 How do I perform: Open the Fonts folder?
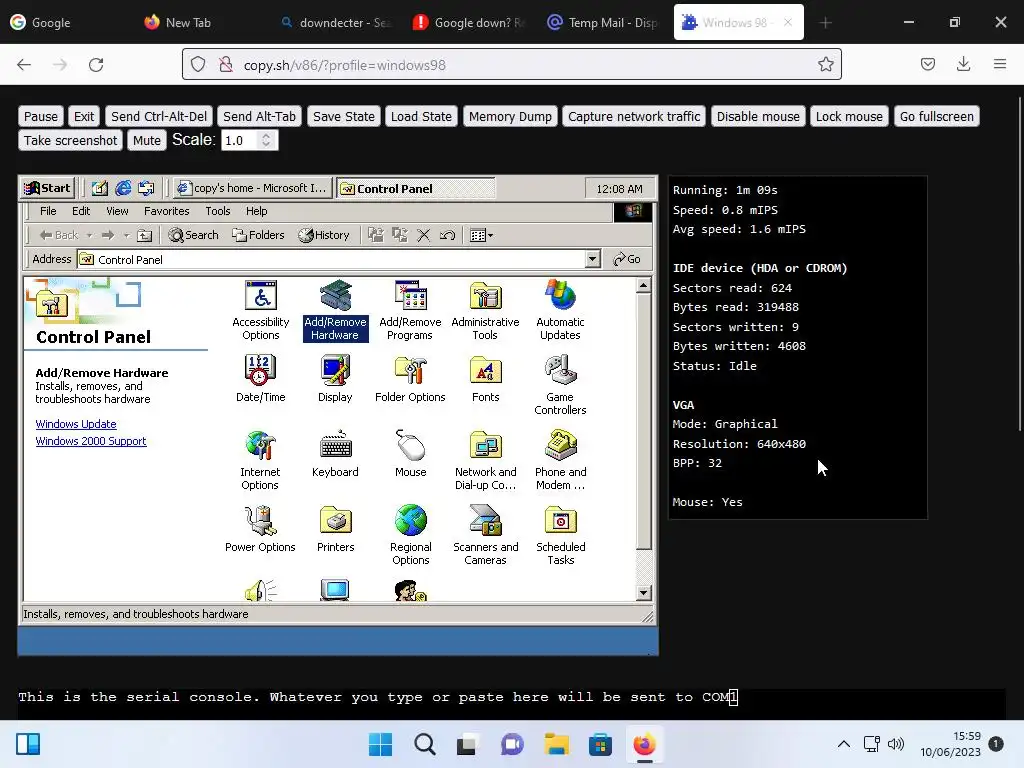point(485,379)
